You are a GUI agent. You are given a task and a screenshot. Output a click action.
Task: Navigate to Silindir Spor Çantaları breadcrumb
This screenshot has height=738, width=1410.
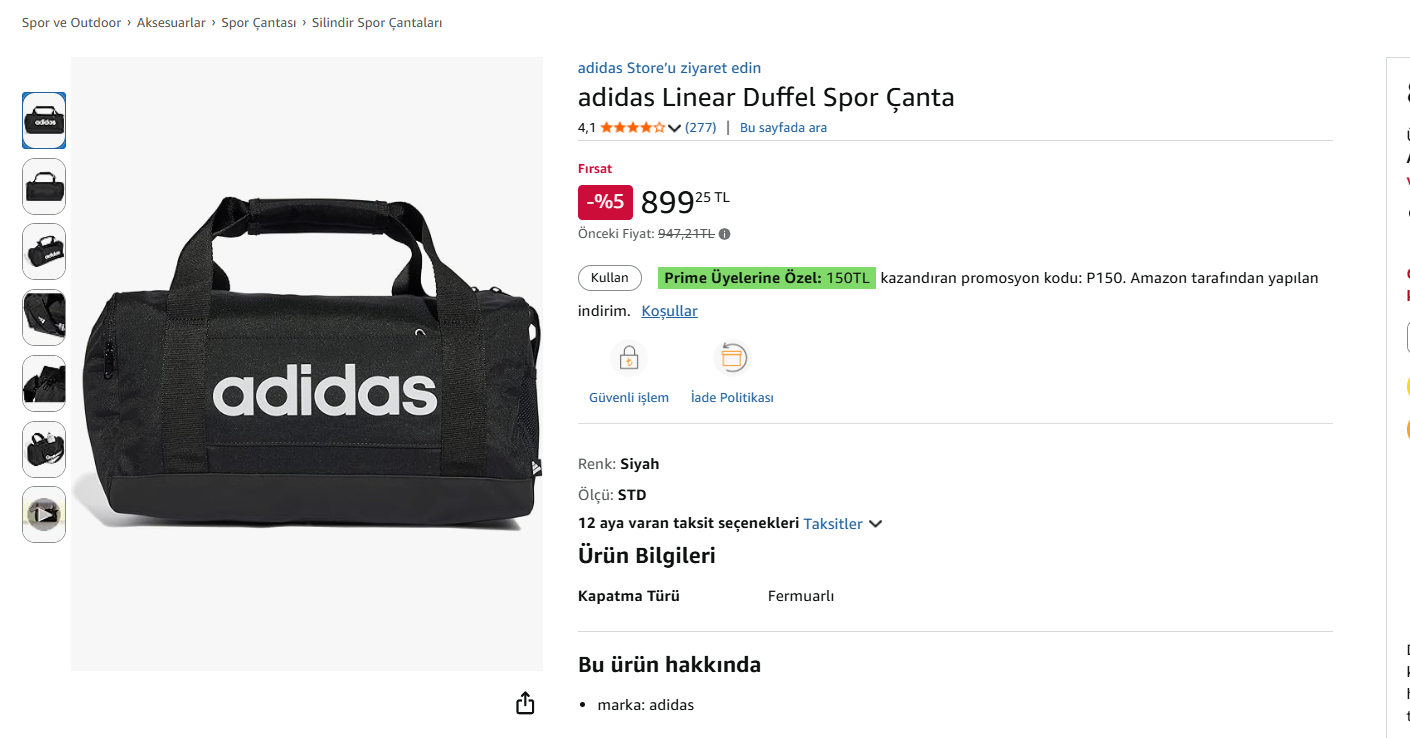tap(377, 23)
